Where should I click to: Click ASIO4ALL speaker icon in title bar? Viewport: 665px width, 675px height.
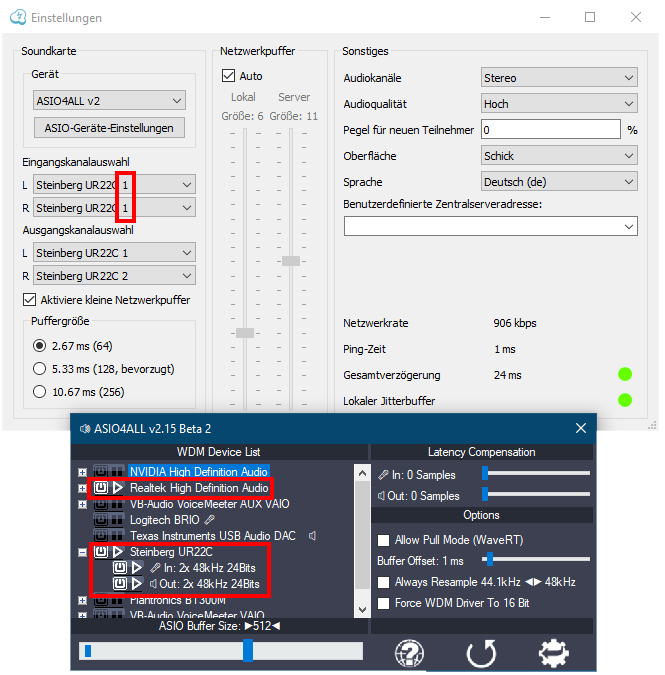click(x=85, y=428)
